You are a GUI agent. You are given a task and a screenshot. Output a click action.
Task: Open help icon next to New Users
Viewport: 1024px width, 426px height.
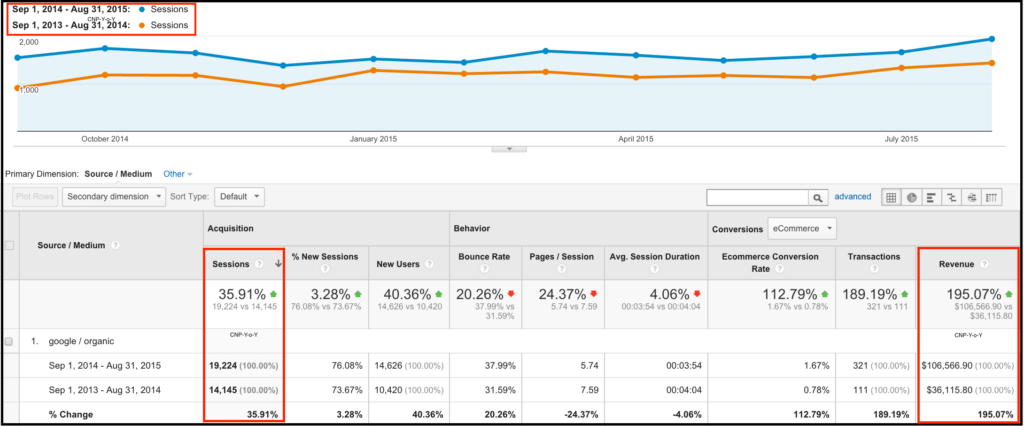[x=428, y=264]
